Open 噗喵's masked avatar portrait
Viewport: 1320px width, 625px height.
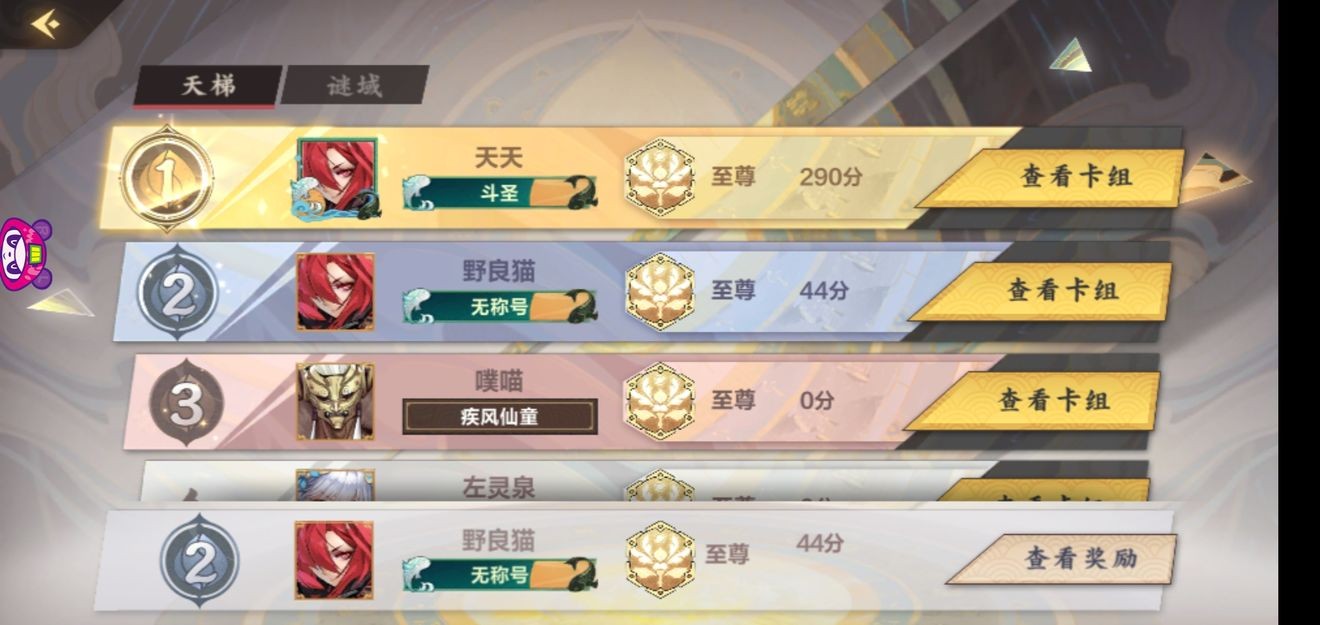(335, 397)
